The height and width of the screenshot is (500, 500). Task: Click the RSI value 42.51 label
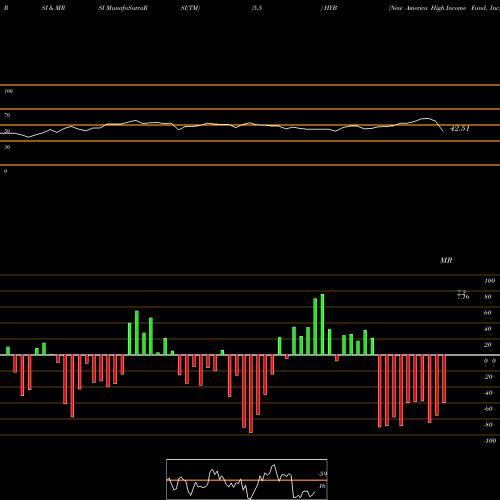tap(460, 128)
